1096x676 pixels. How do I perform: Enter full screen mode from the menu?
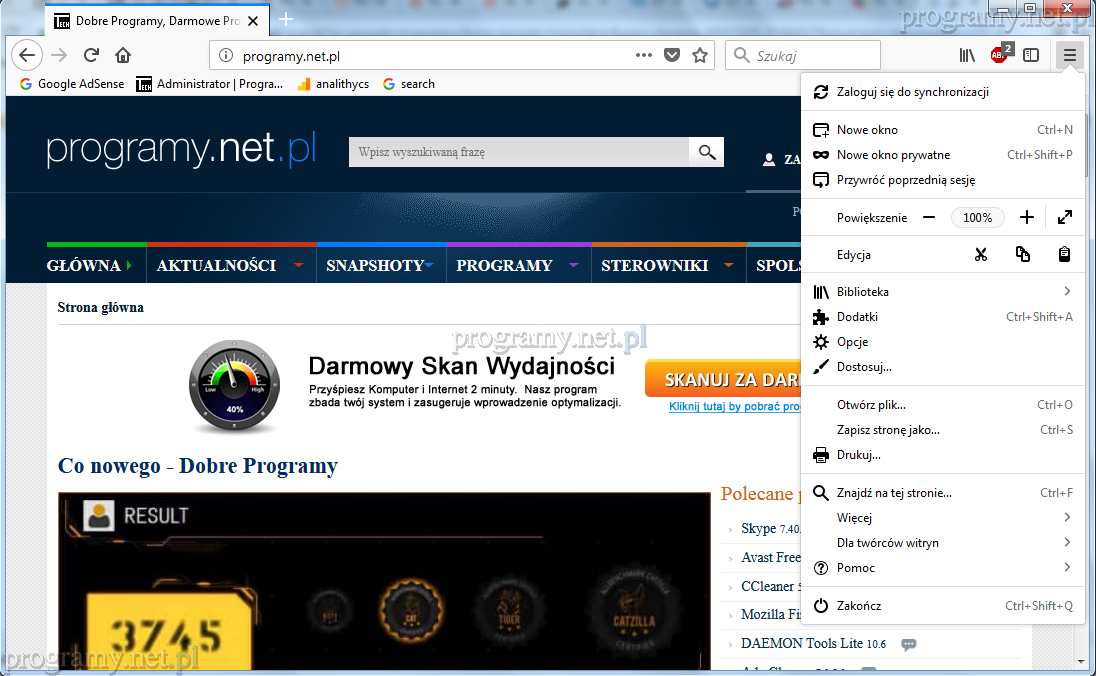(1065, 217)
